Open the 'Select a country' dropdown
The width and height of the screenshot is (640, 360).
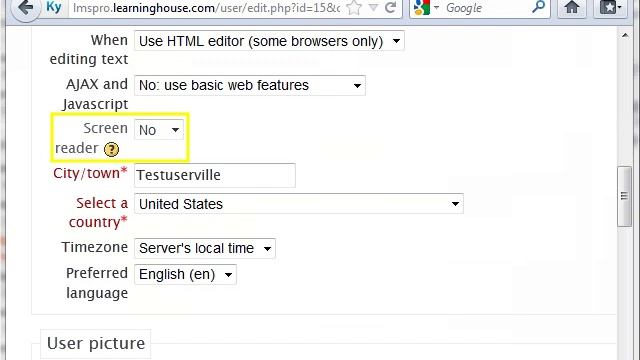[299, 204]
